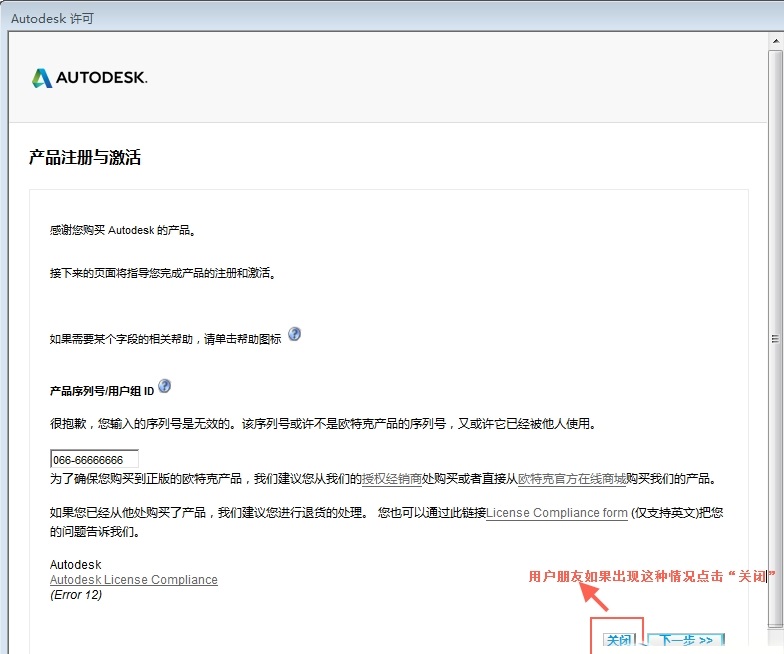Click the vertical scrollbar thumb
Screen dimensions: 784x654
776,338
